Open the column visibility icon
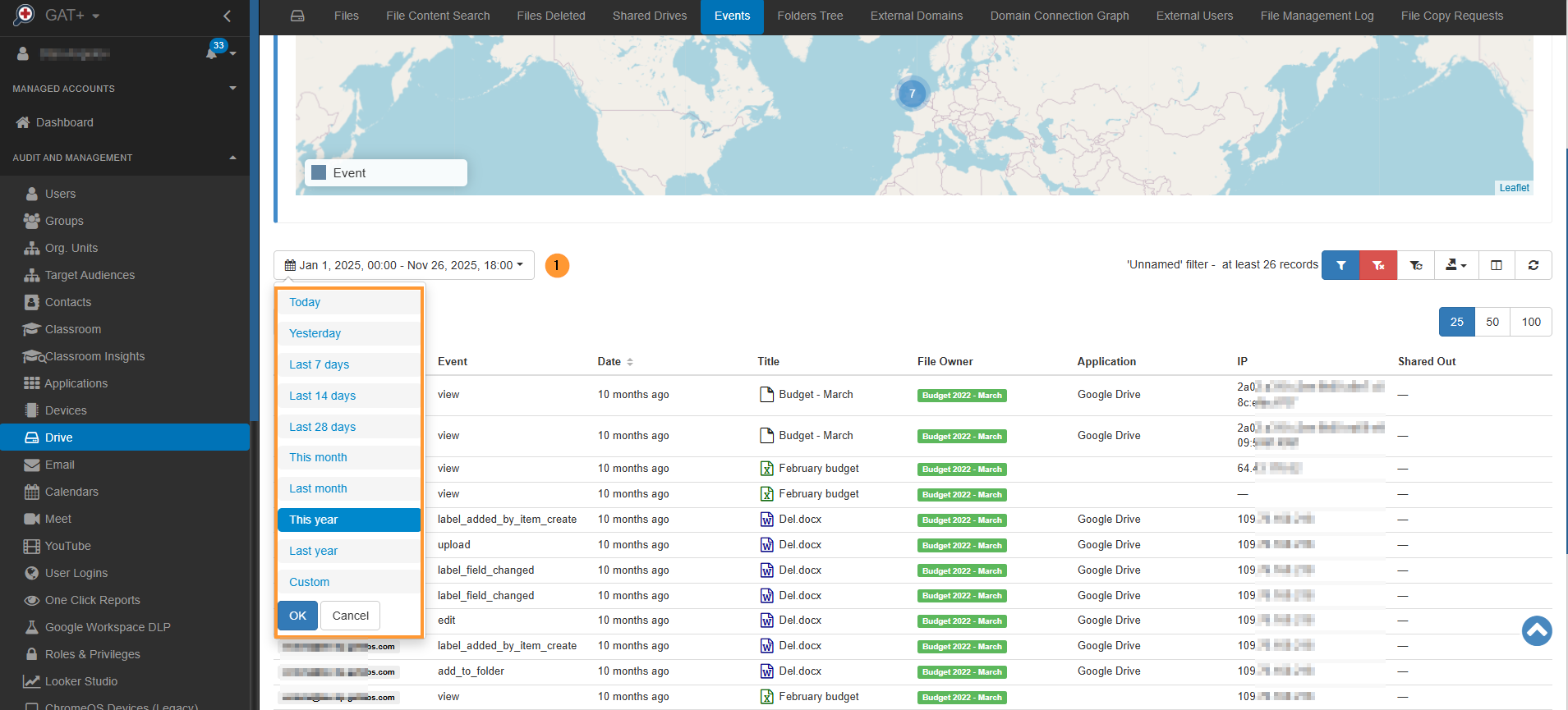The width and height of the screenshot is (1568, 710). click(1496, 265)
